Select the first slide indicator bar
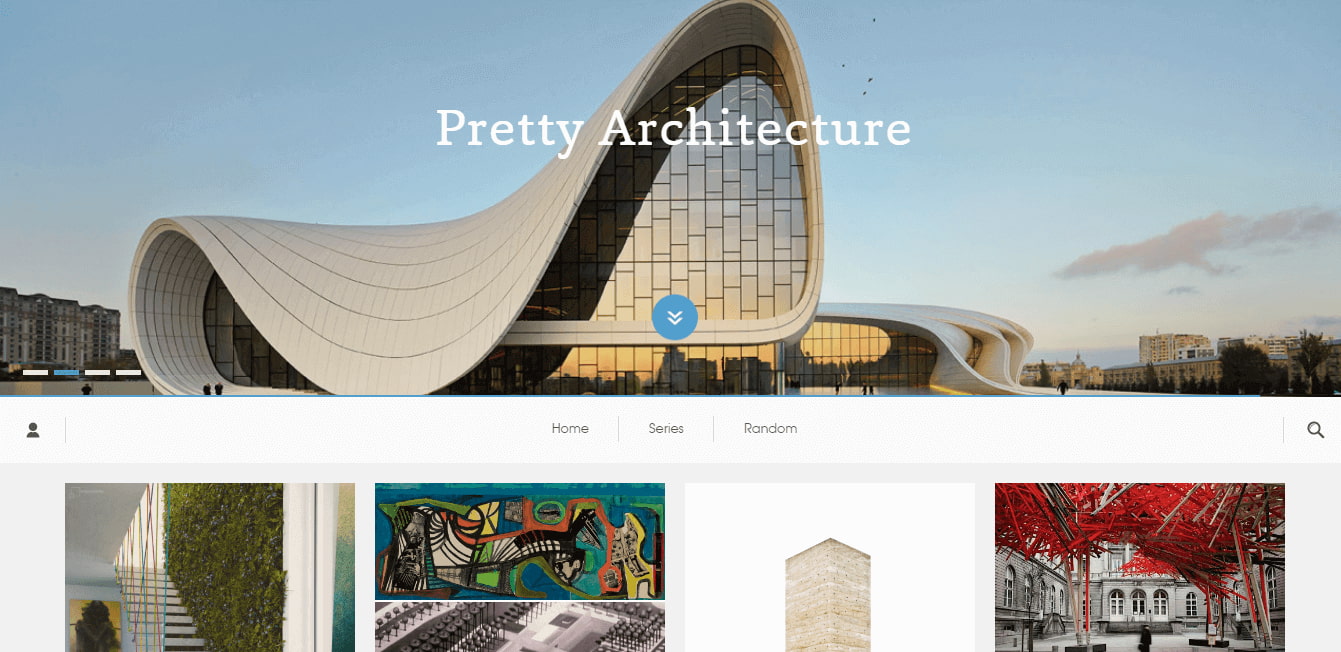This screenshot has height=652, width=1341. click(x=35, y=372)
